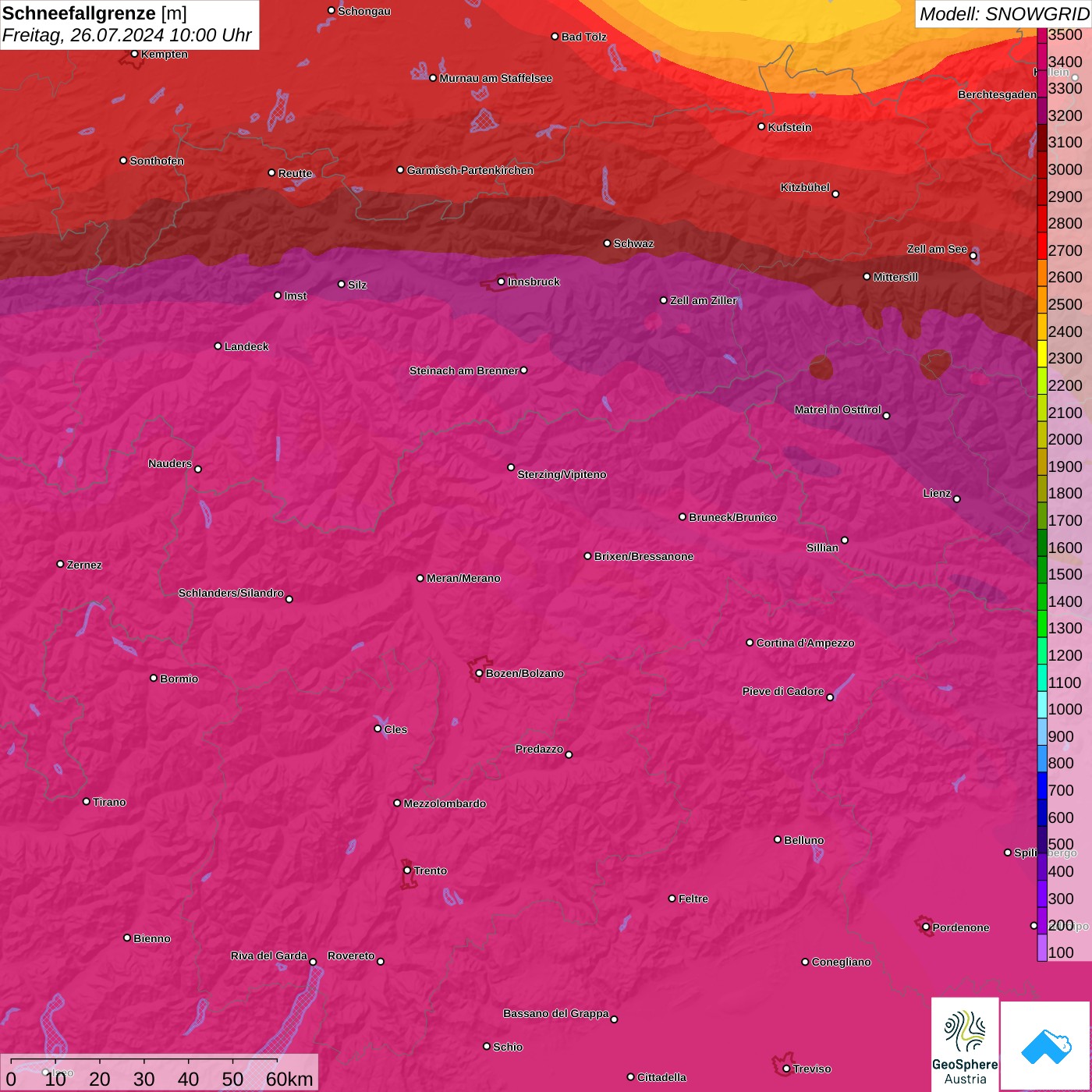Click the Bozen/Bolzano city marker
Image resolution: width=1092 pixels, height=1092 pixels.
click(479, 673)
